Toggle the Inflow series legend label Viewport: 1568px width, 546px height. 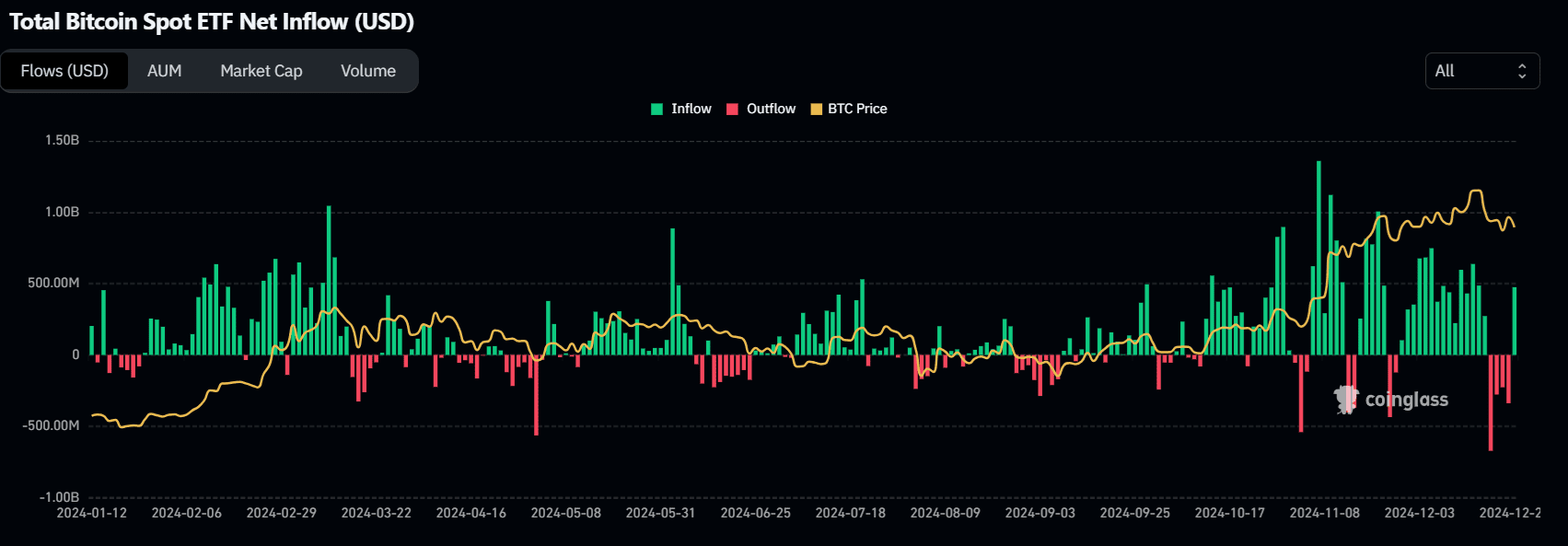click(691, 109)
